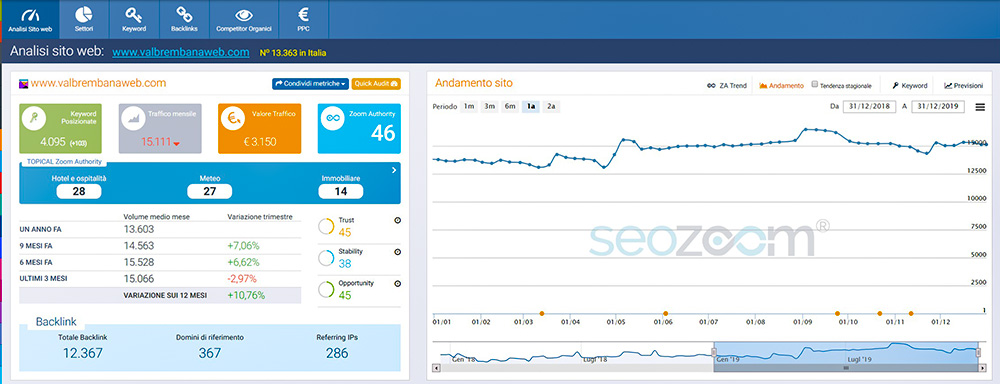Click the Nº 13.363 in Italia rank
Screen dimensions: 1000x384
pos(293,53)
